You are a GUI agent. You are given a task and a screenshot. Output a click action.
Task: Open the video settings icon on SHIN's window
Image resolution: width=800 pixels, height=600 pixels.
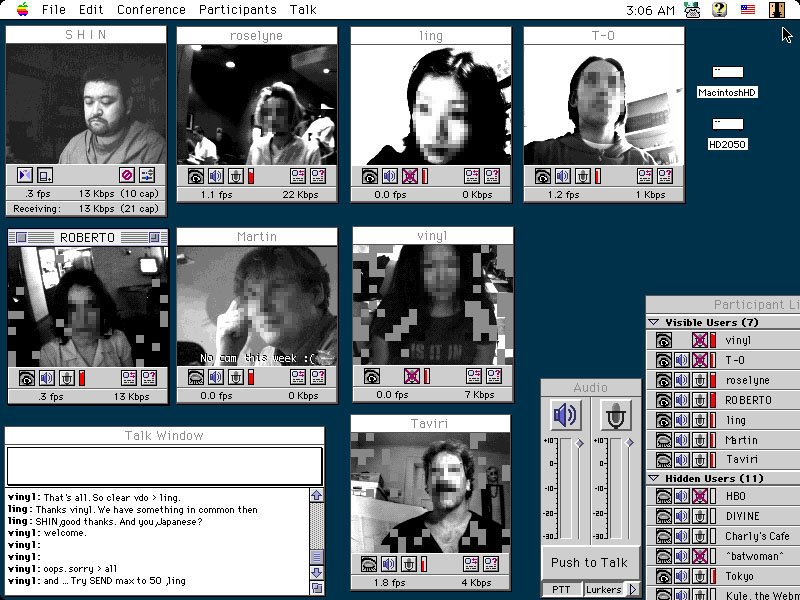point(147,175)
